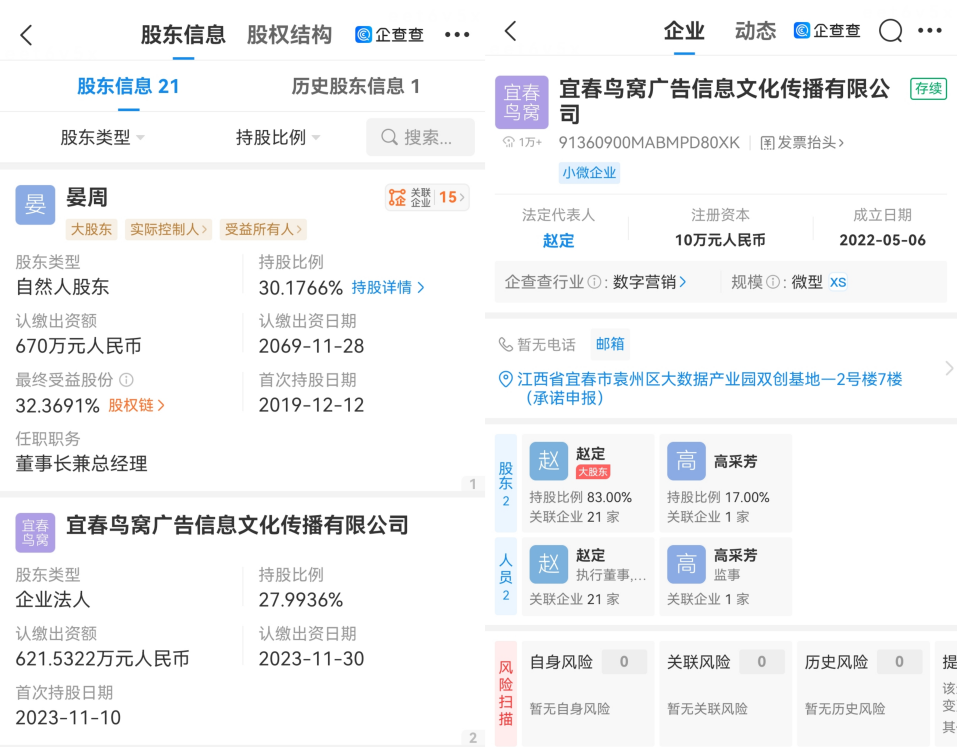The width and height of the screenshot is (957, 747).
Task: Expand the 股东类型 filter dropdown
Action: click(102, 138)
